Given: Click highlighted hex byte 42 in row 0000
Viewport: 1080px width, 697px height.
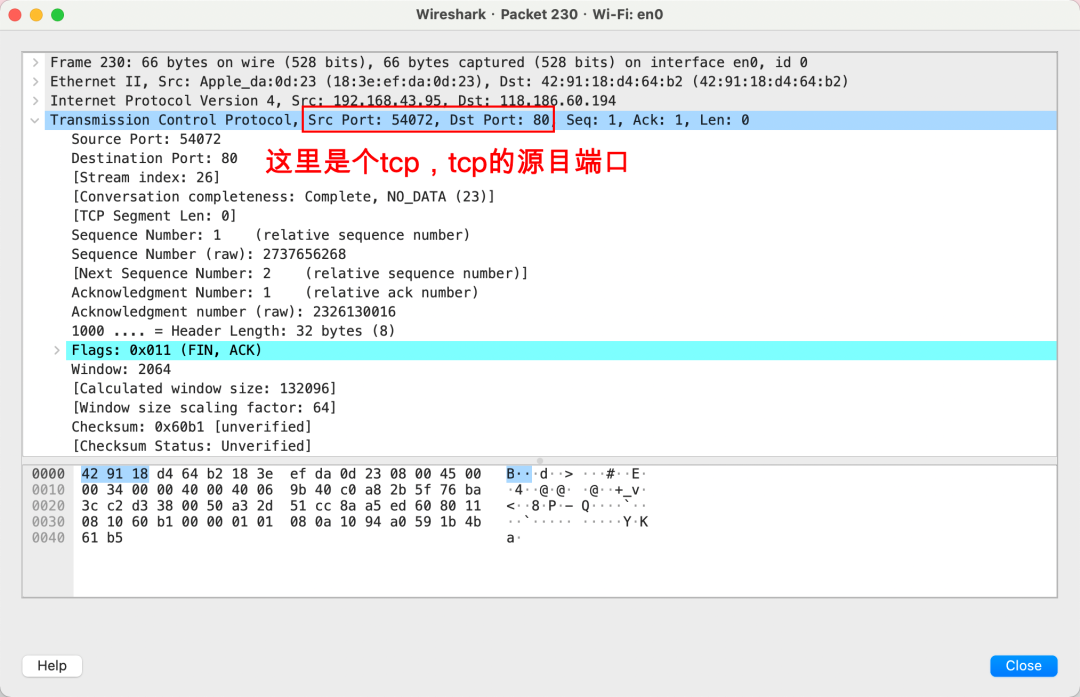Looking at the screenshot, I should coord(90,474).
